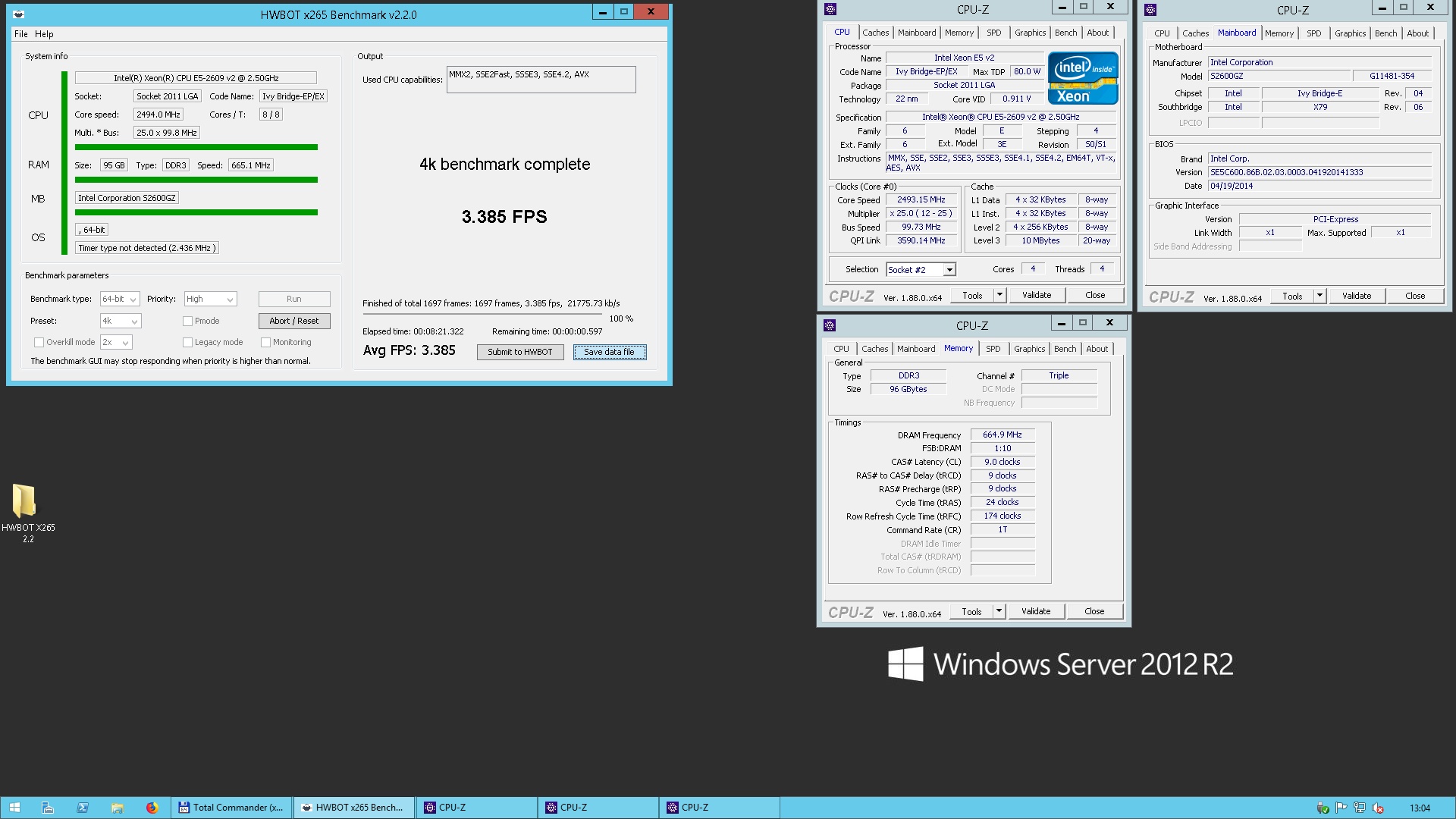The height and width of the screenshot is (819, 1456).
Task: Click the Abort / Reset button
Action: (x=294, y=321)
